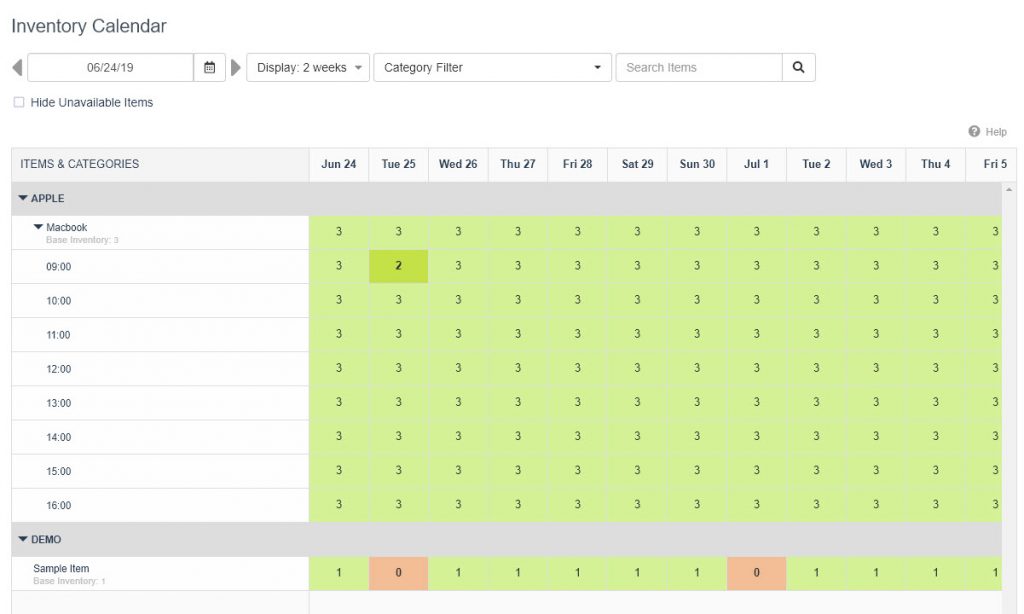Select the 12:00 time slot row label

58,368
